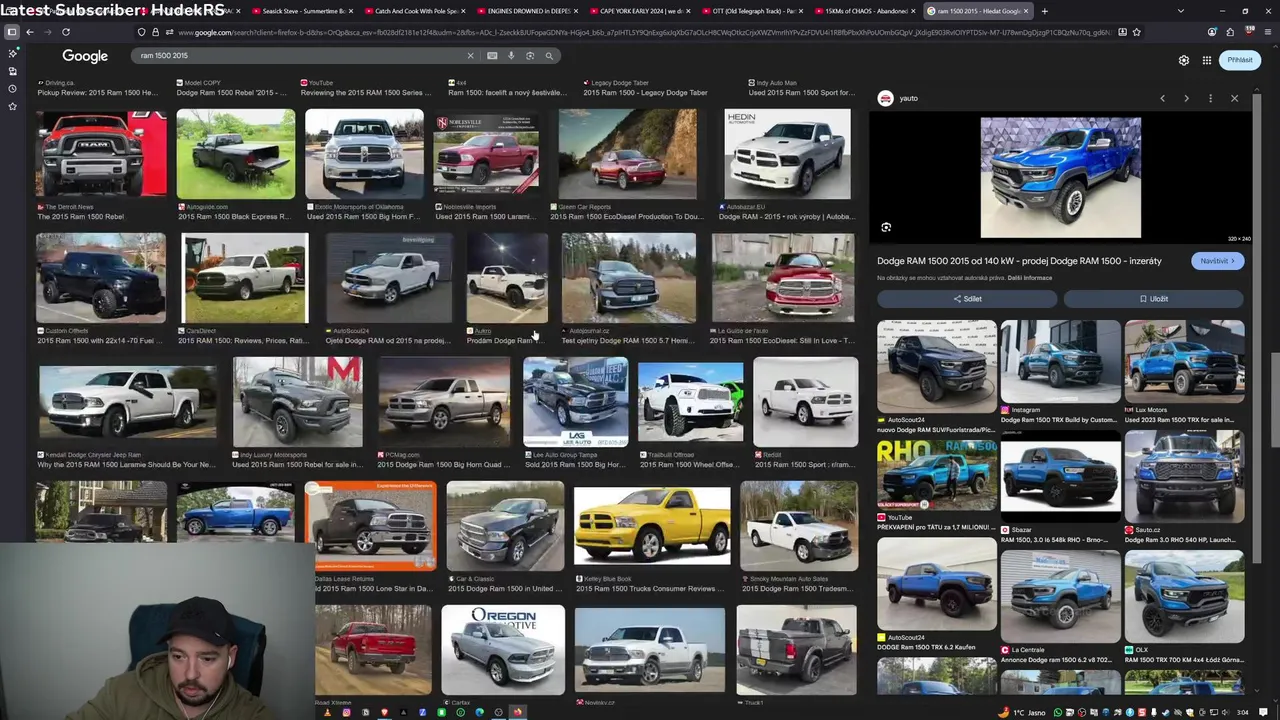Switch to OTT (Old Telegraph Track) tab
This screenshot has height=720, width=1280.
pyautogui.click(x=753, y=11)
